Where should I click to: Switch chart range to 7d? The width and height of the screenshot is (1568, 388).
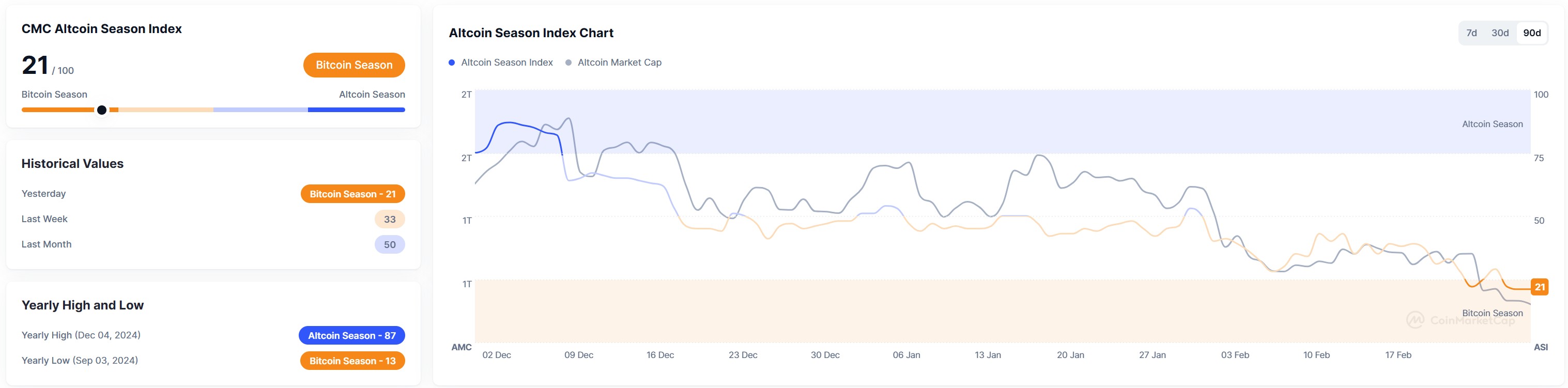pos(1471,33)
